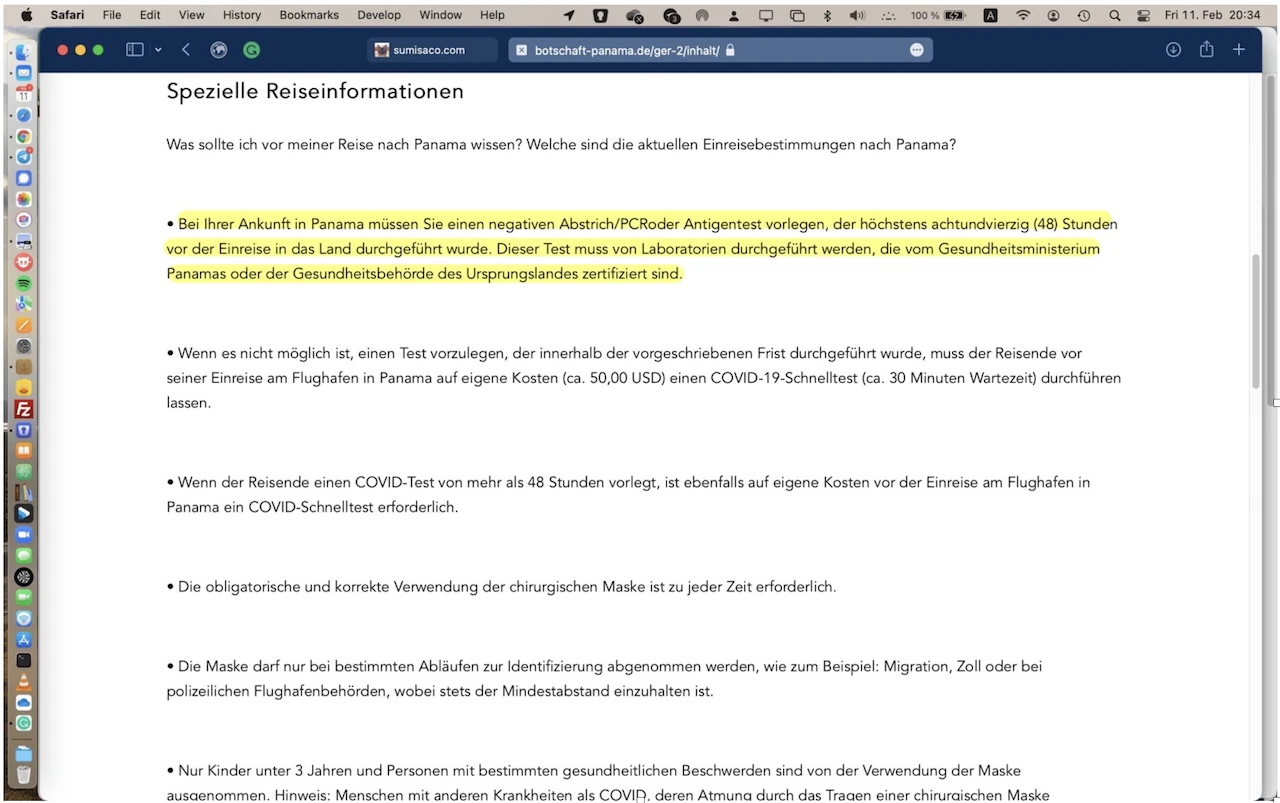Screen dimensions: 1280x803
Task: Open the Share menu
Action: coord(1206,50)
